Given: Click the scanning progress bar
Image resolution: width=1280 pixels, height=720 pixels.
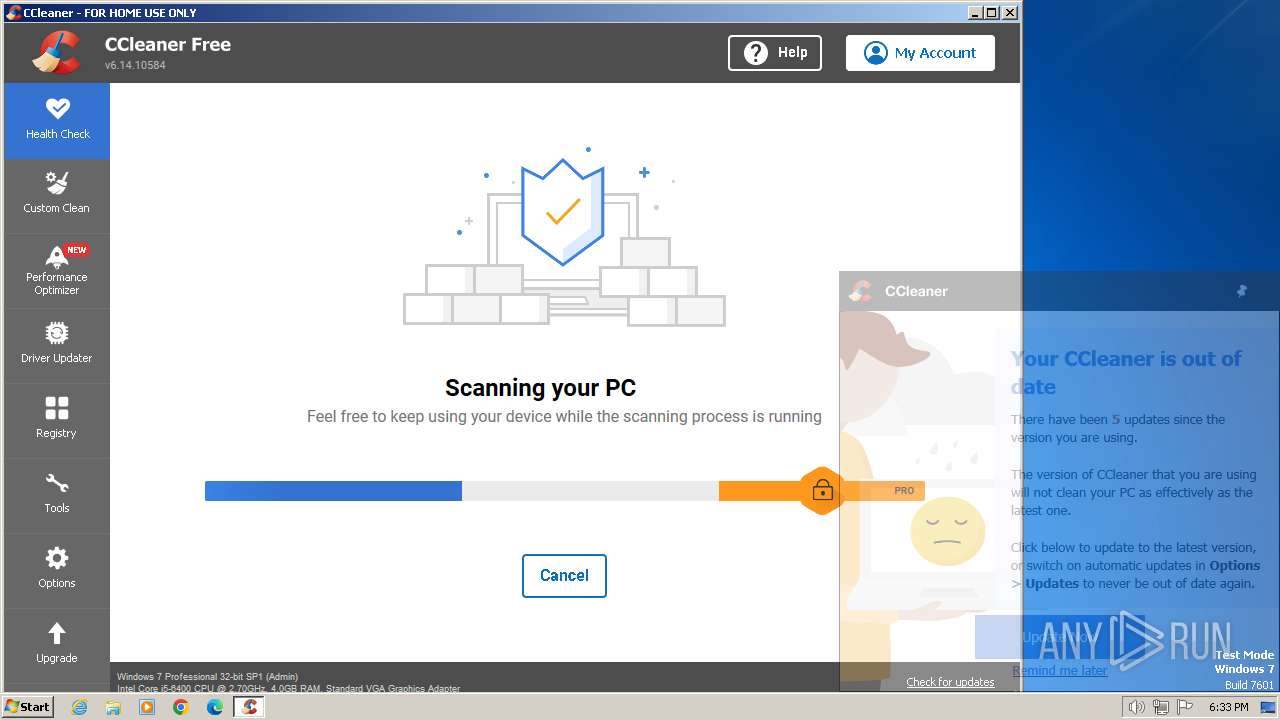Looking at the screenshot, I should (x=564, y=491).
